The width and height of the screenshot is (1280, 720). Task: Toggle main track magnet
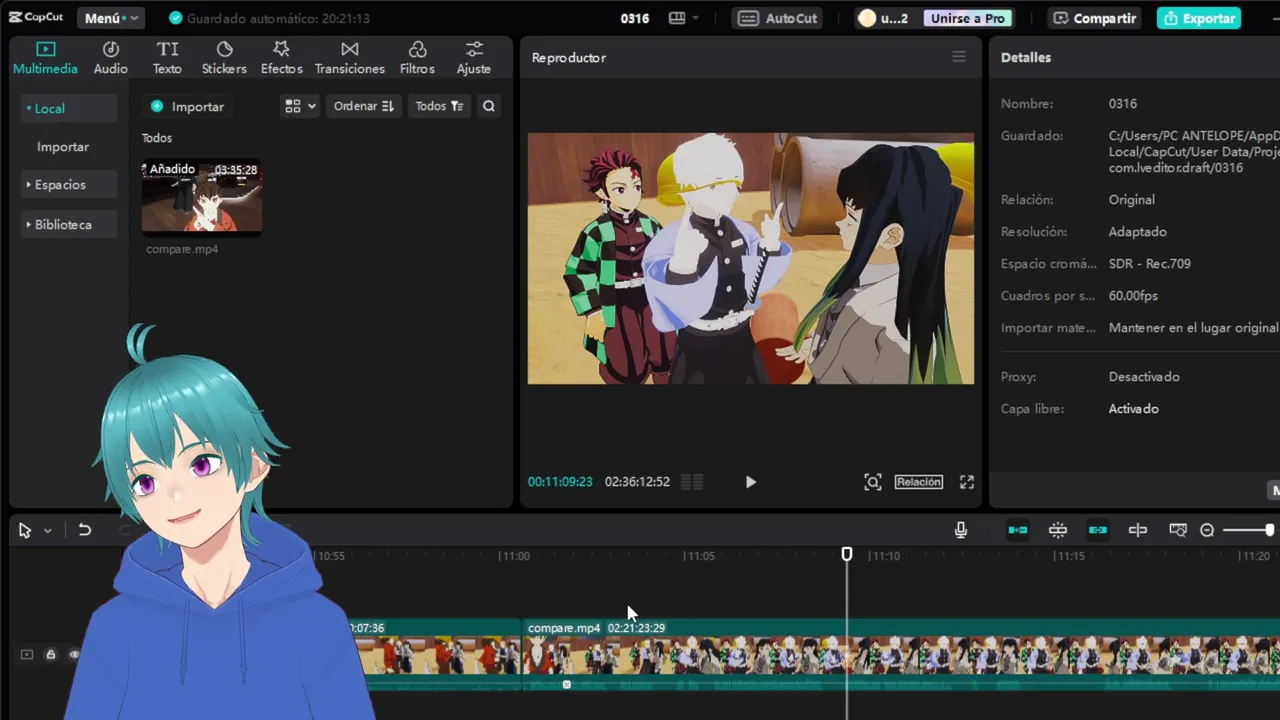[1018, 530]
